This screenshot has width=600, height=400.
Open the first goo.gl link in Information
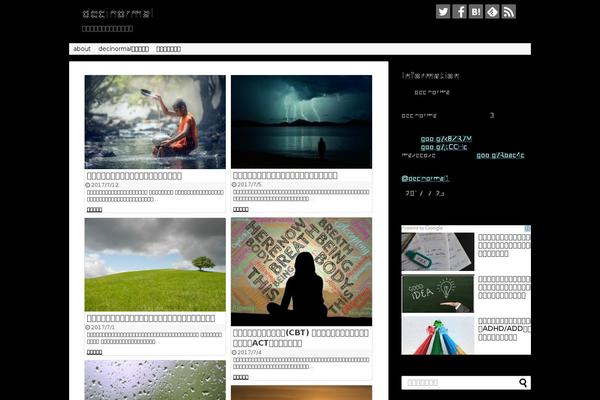click(446, 139)
